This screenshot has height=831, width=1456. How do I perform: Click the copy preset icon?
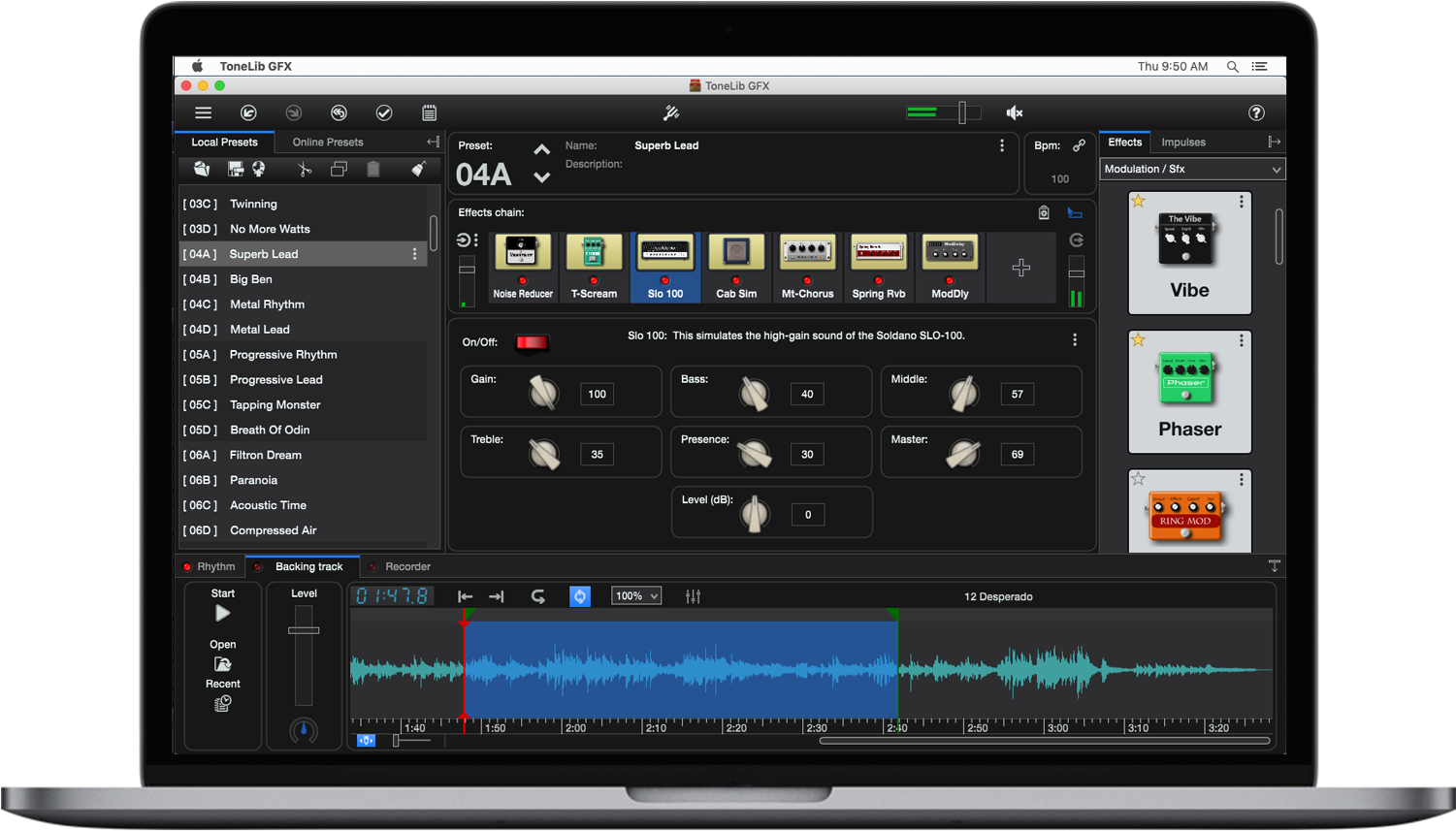click(x=339, y=169)
